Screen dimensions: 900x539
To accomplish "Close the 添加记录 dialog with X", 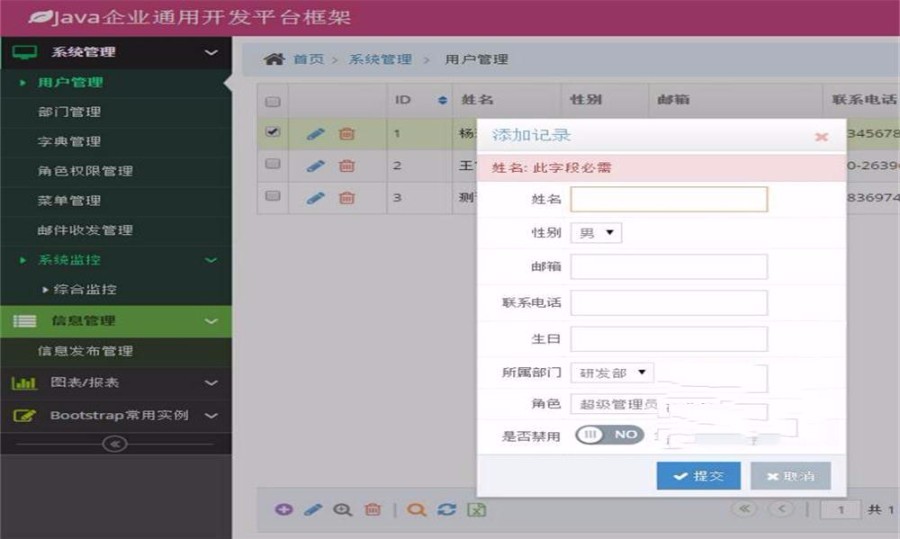I will [x=821, y=137].
